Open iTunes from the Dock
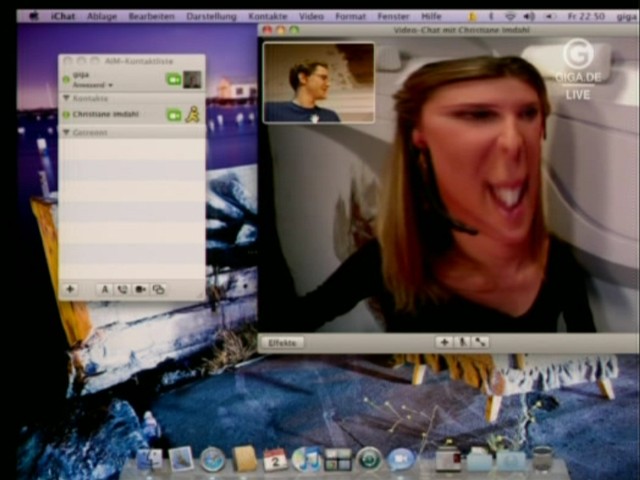Screen dimensions: 640x480 [306, 459]
